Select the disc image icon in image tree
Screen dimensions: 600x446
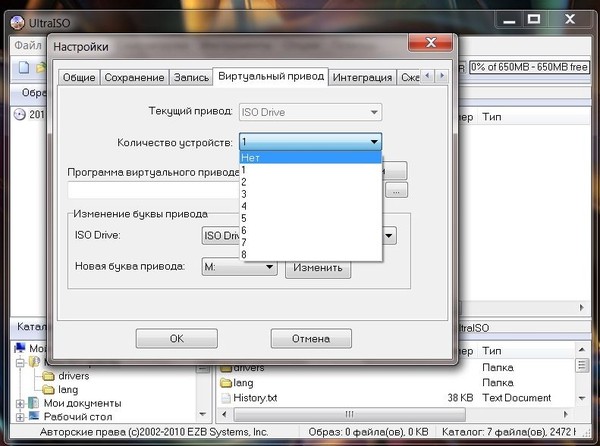tap(20, 114)
